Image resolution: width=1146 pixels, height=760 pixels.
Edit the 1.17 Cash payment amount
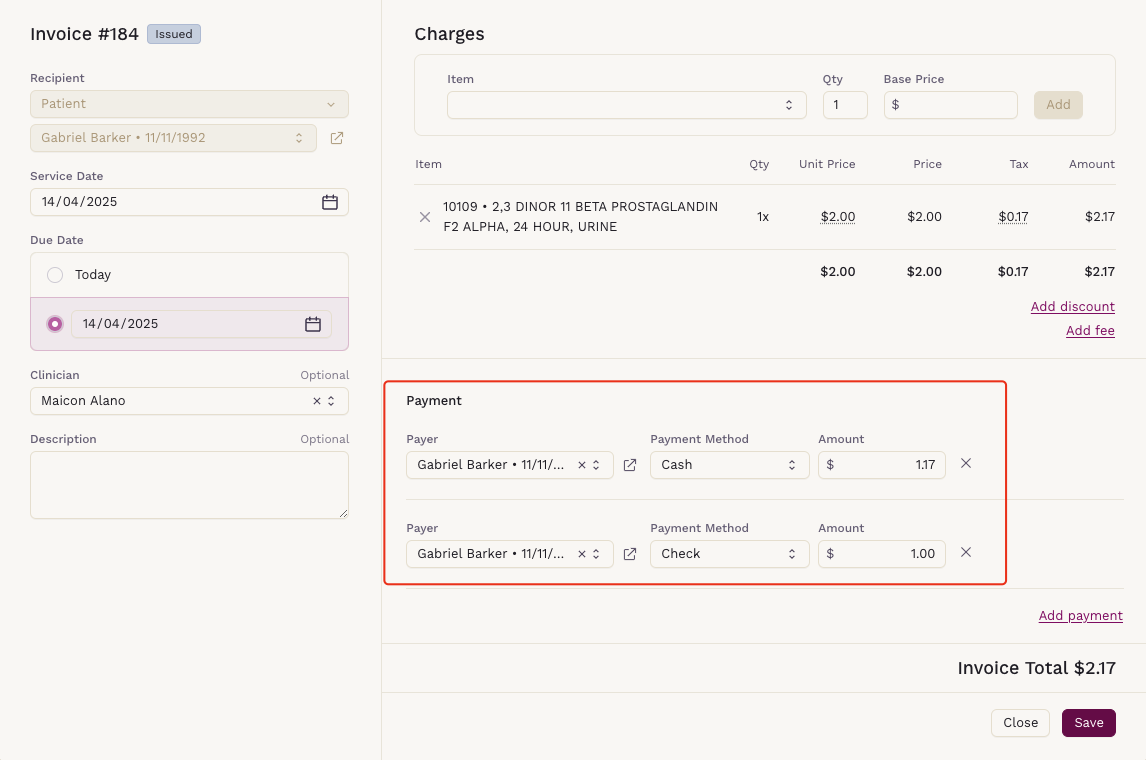(x=881, y=466)
